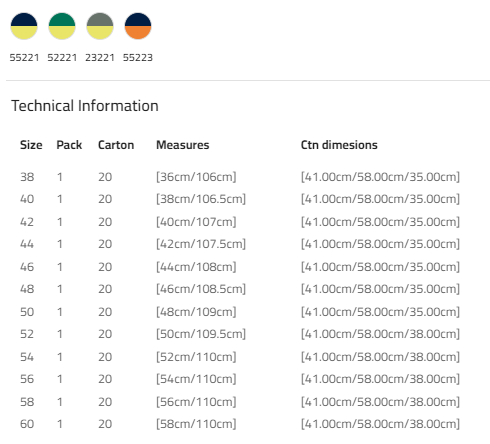Viewport: 490px width, 444px height.
Task: Click the Measures column header
Action: (x=183, y=145)
